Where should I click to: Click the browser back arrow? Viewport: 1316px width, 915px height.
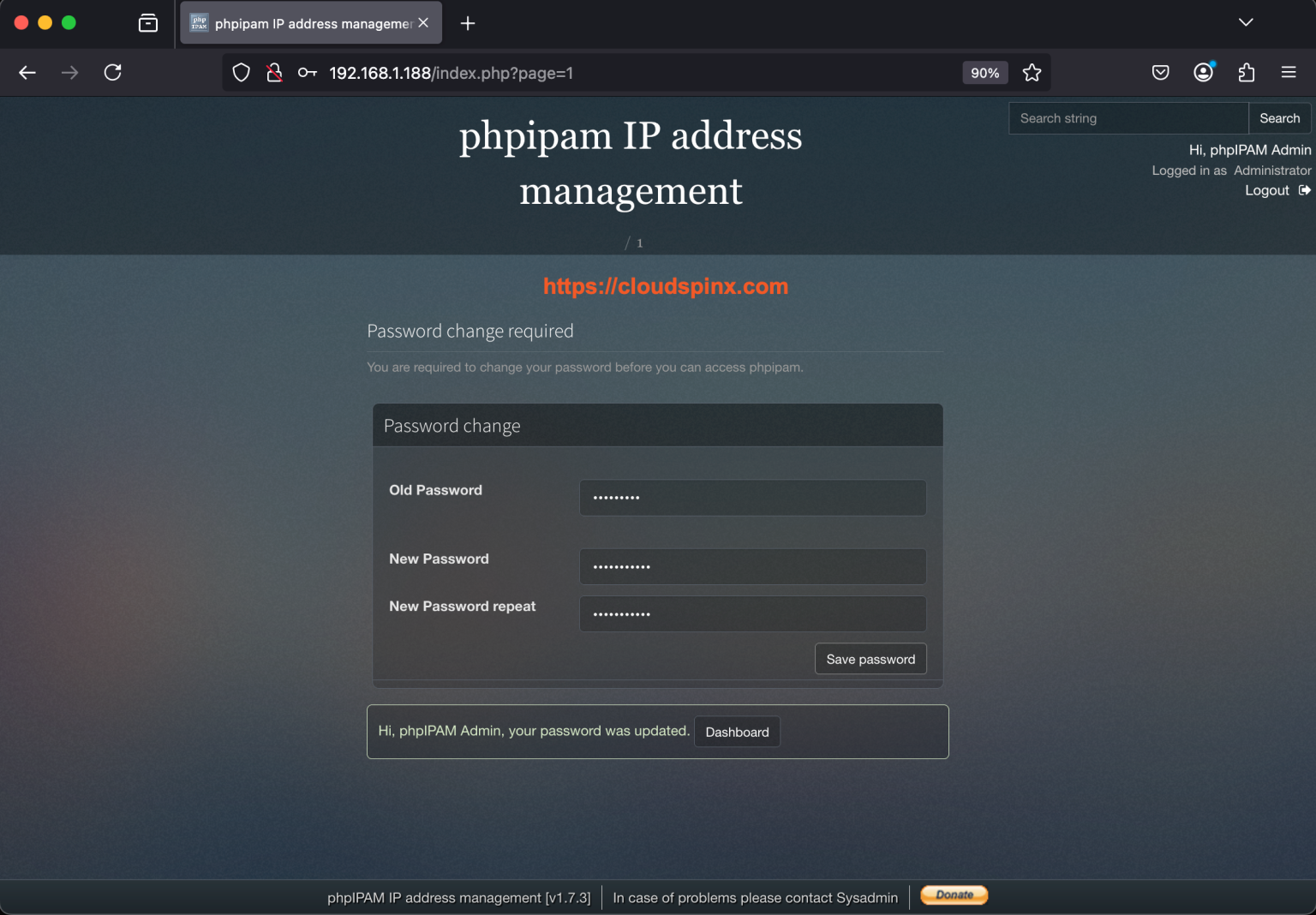27,73
